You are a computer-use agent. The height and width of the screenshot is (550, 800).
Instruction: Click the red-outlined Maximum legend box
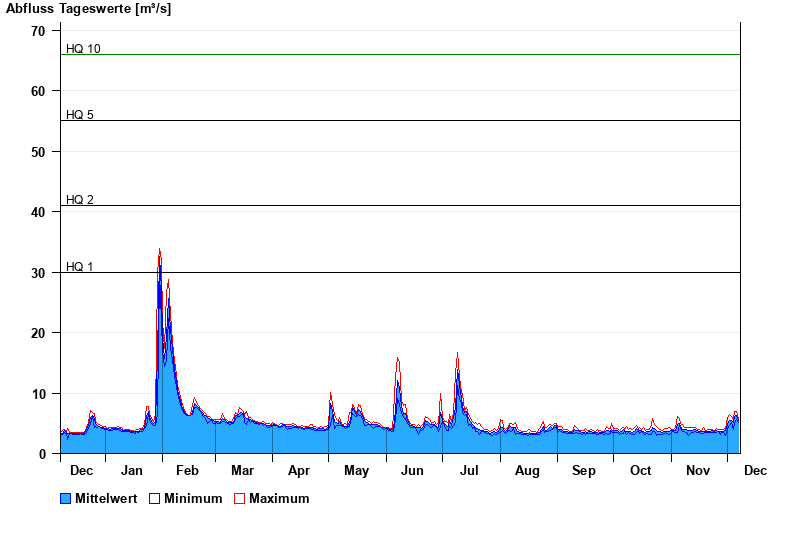239,498
